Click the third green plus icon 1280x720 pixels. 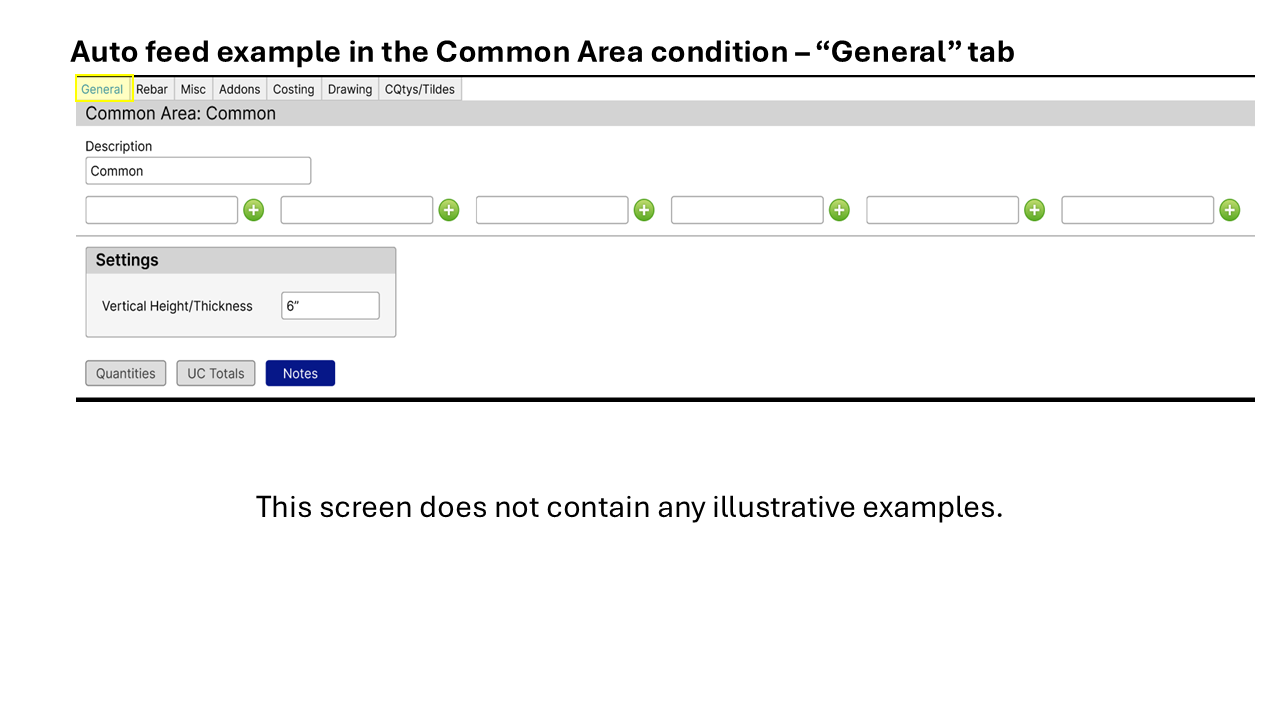[644, 210]
